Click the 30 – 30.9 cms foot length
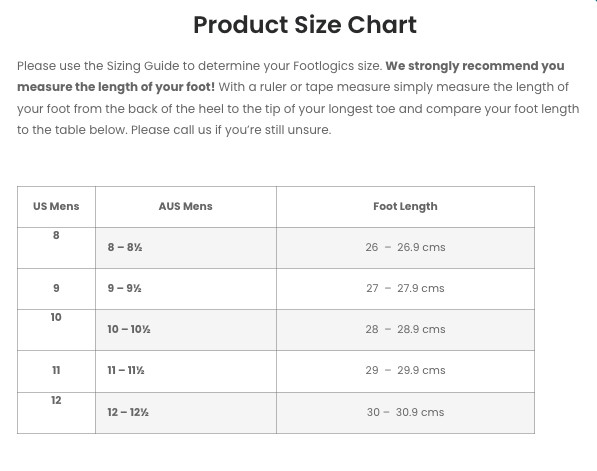 [x=405, y=413]
